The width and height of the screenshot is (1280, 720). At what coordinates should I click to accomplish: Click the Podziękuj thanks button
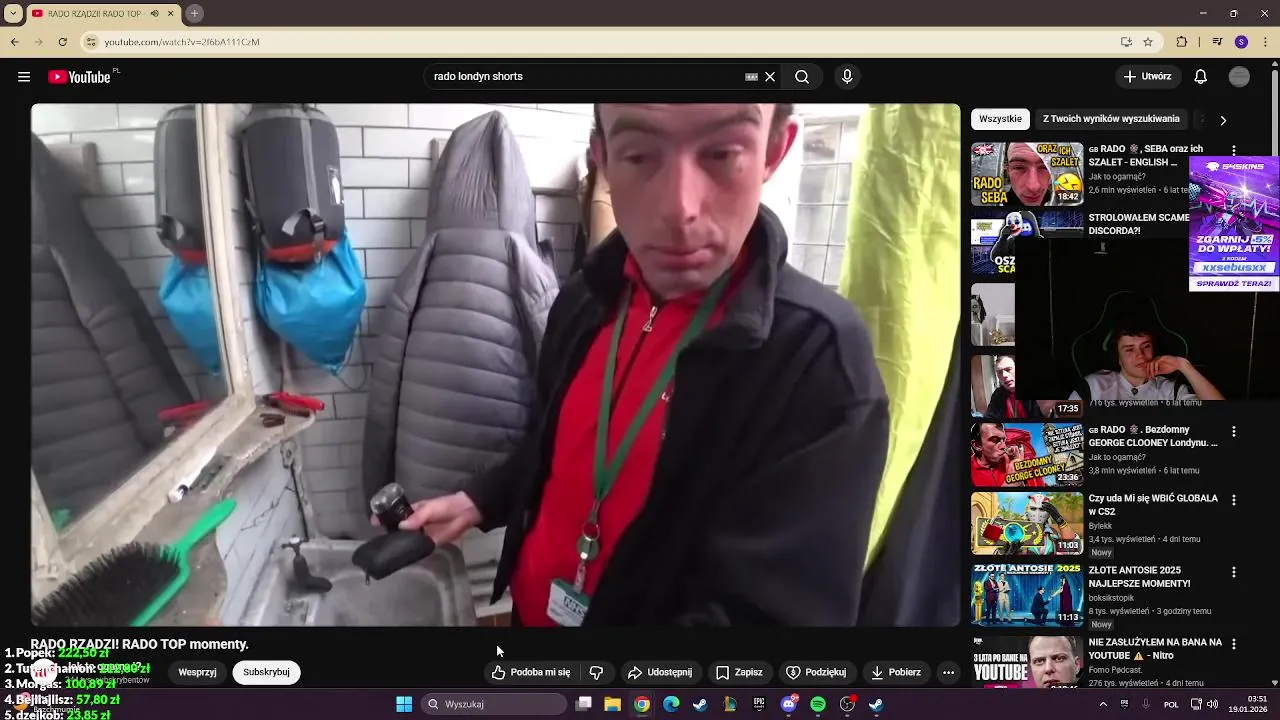(x=816, y=672)
